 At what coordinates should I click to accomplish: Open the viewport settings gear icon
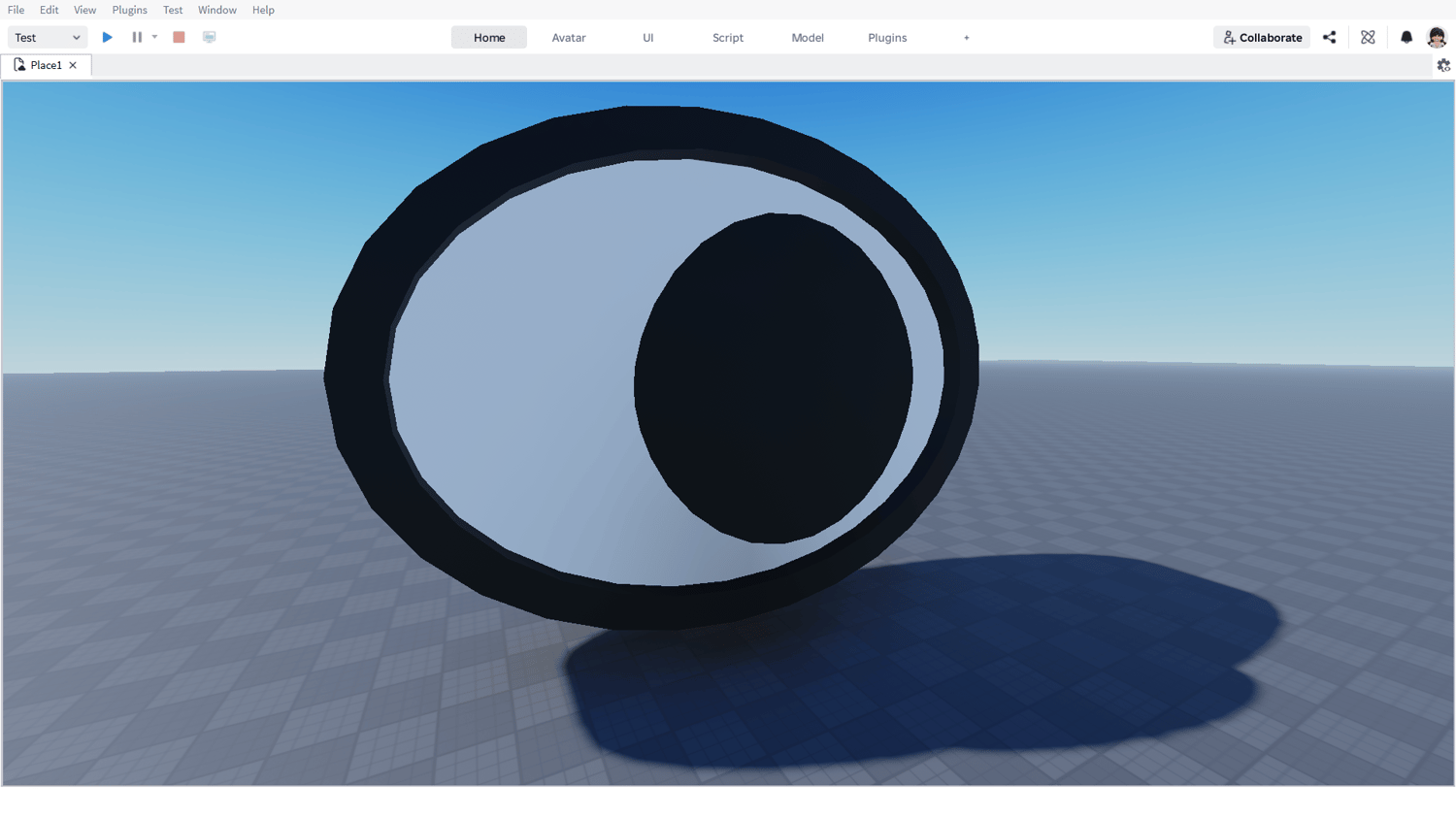pos(1443,65)
